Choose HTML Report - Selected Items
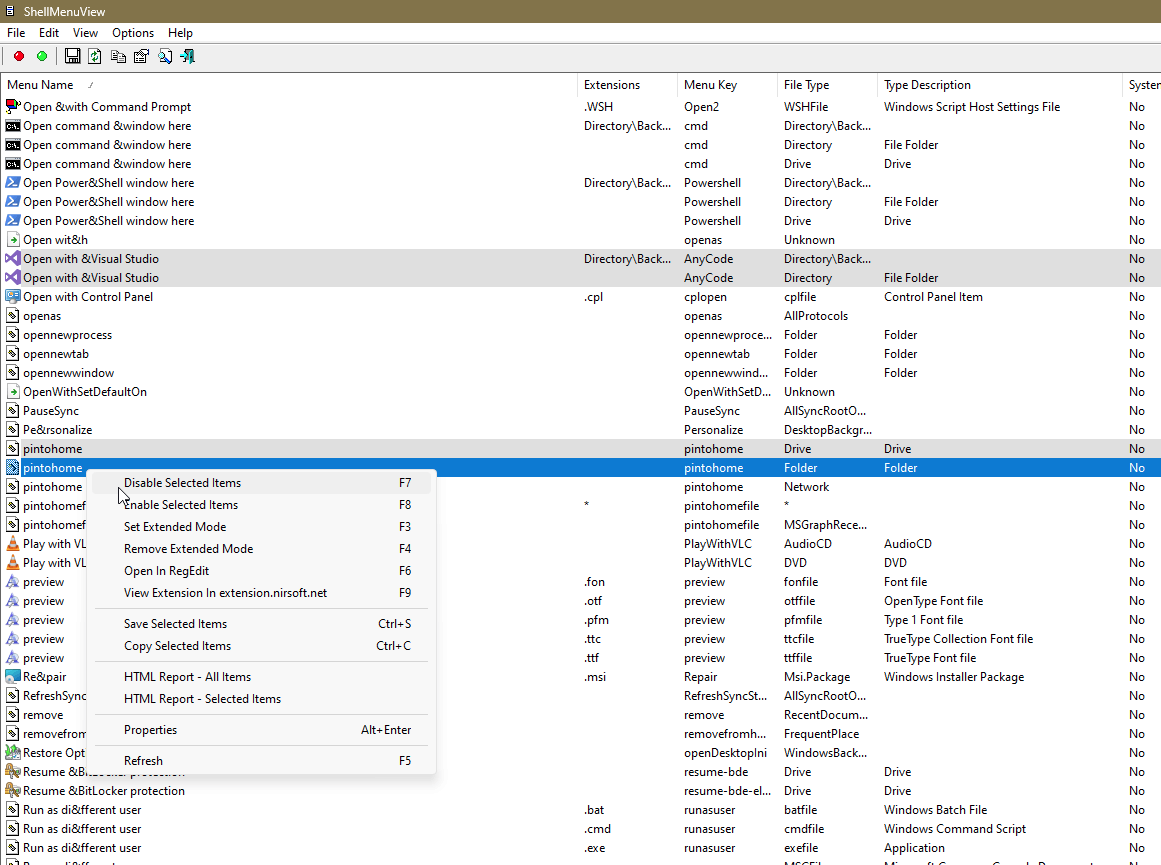Image resolution: width=1161 pixels, height=865 pixels. [x=261, y=699]
